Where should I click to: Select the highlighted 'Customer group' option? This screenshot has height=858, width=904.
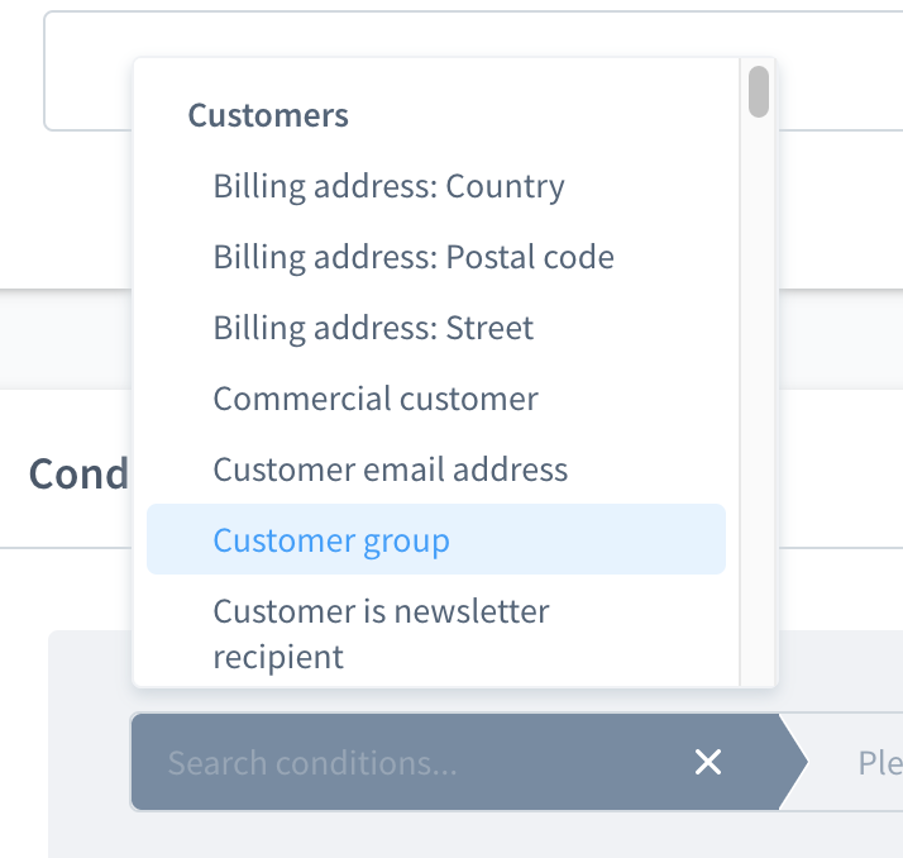point(436,540)
